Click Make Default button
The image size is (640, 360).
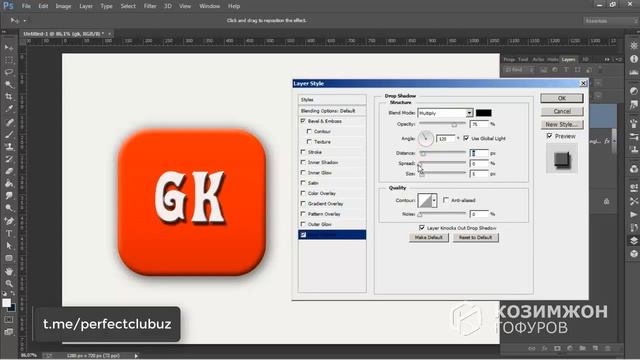pyautogui.click(x=429, y=237)
